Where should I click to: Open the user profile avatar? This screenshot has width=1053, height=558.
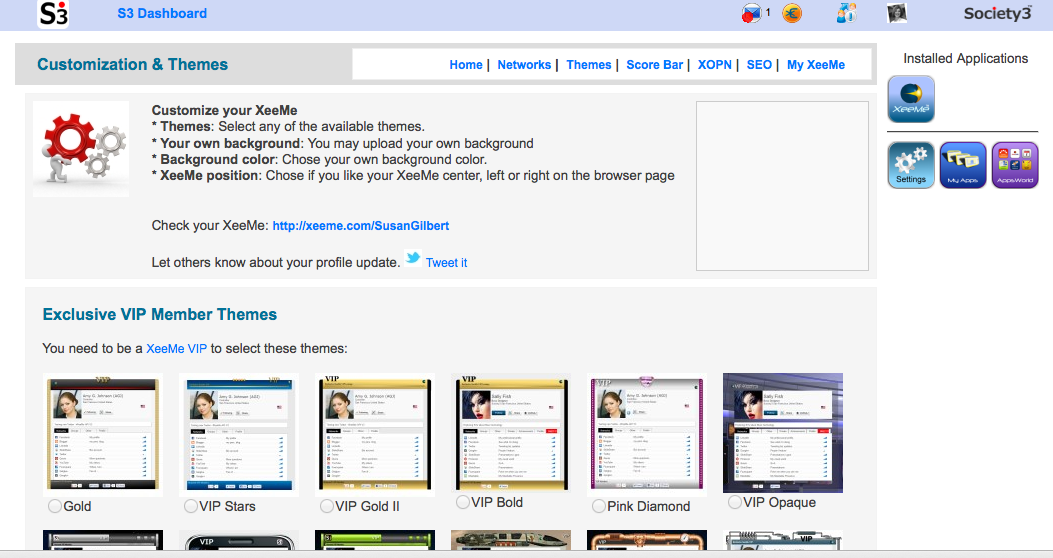tap(897, 13)
